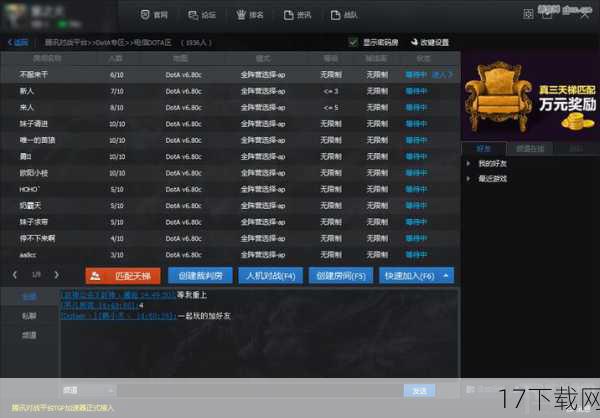Click the 3/10 player count cell in aadcc row

coord(117,255)
